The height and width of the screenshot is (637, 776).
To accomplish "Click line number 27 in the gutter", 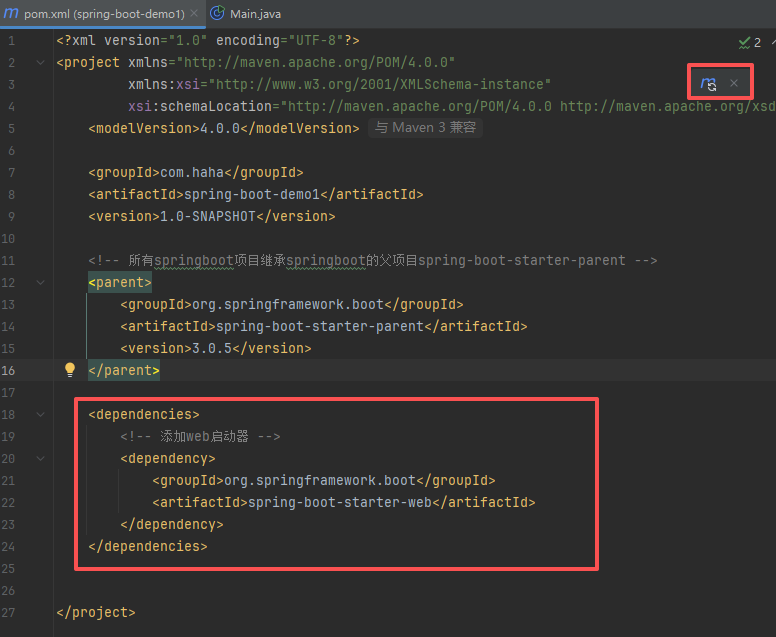I will [x=8, y=612].
